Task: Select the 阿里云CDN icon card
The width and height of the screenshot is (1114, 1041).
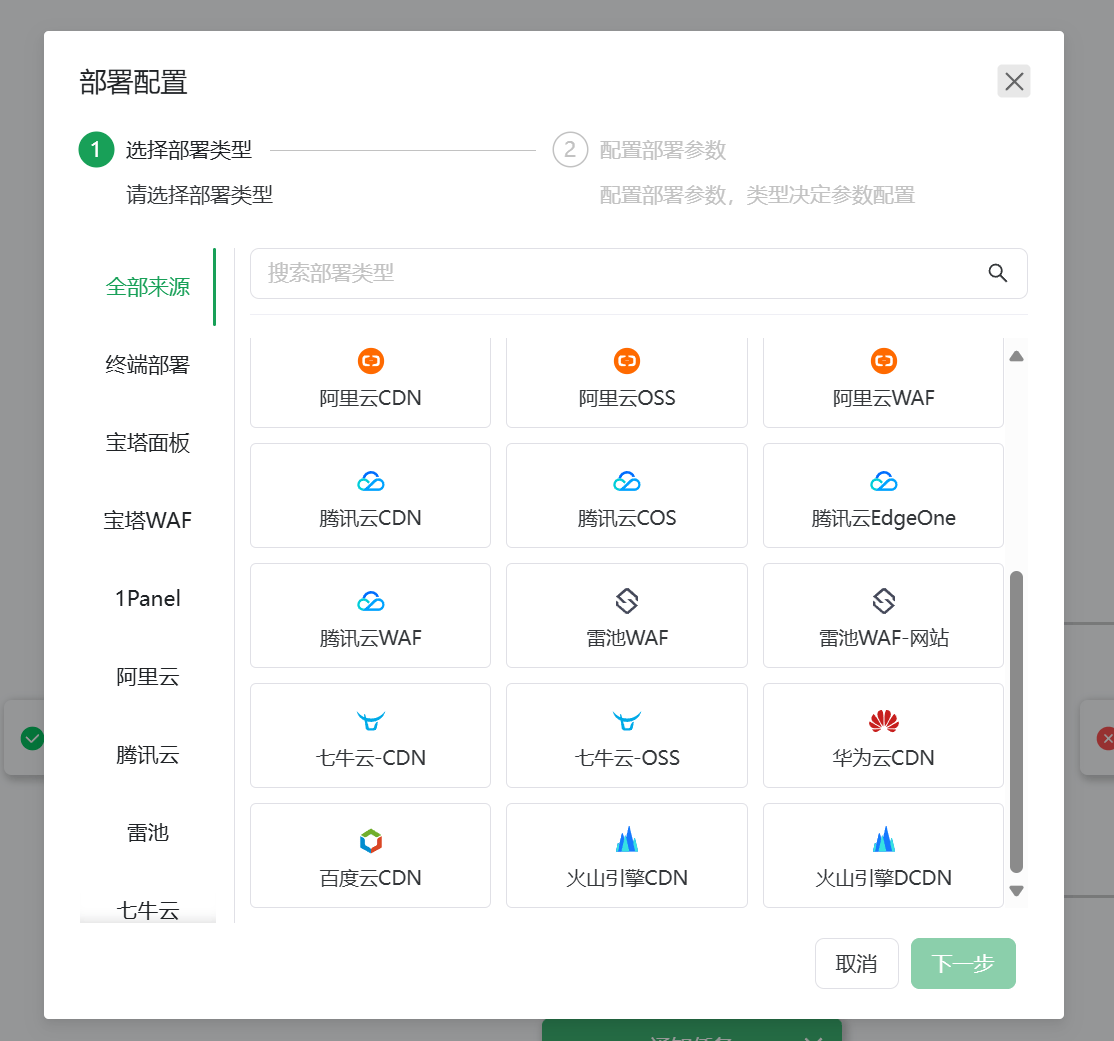Action: pyautogui.click(x=370, y=361)
